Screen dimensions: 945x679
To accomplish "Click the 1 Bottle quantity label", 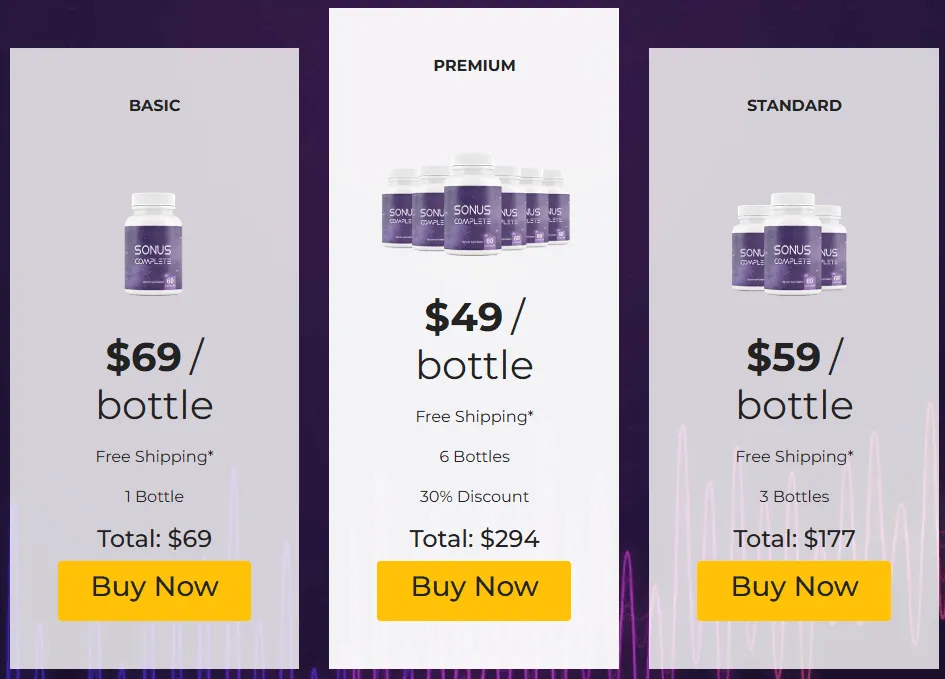I will (x=154, y=496).
